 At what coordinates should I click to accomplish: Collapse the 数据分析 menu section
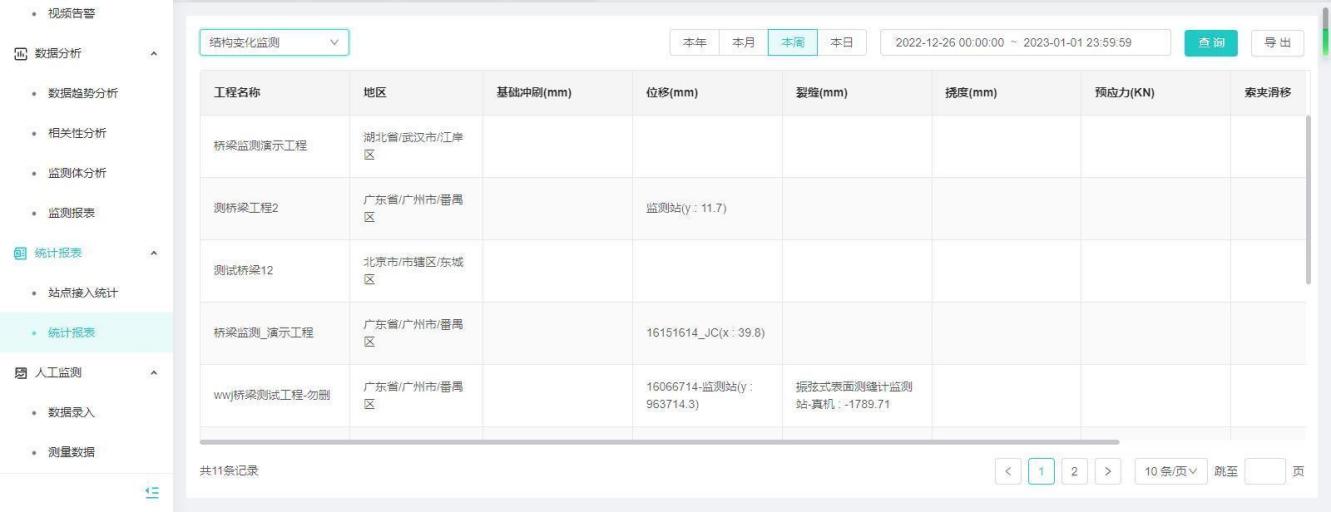(x=152, y=54)
